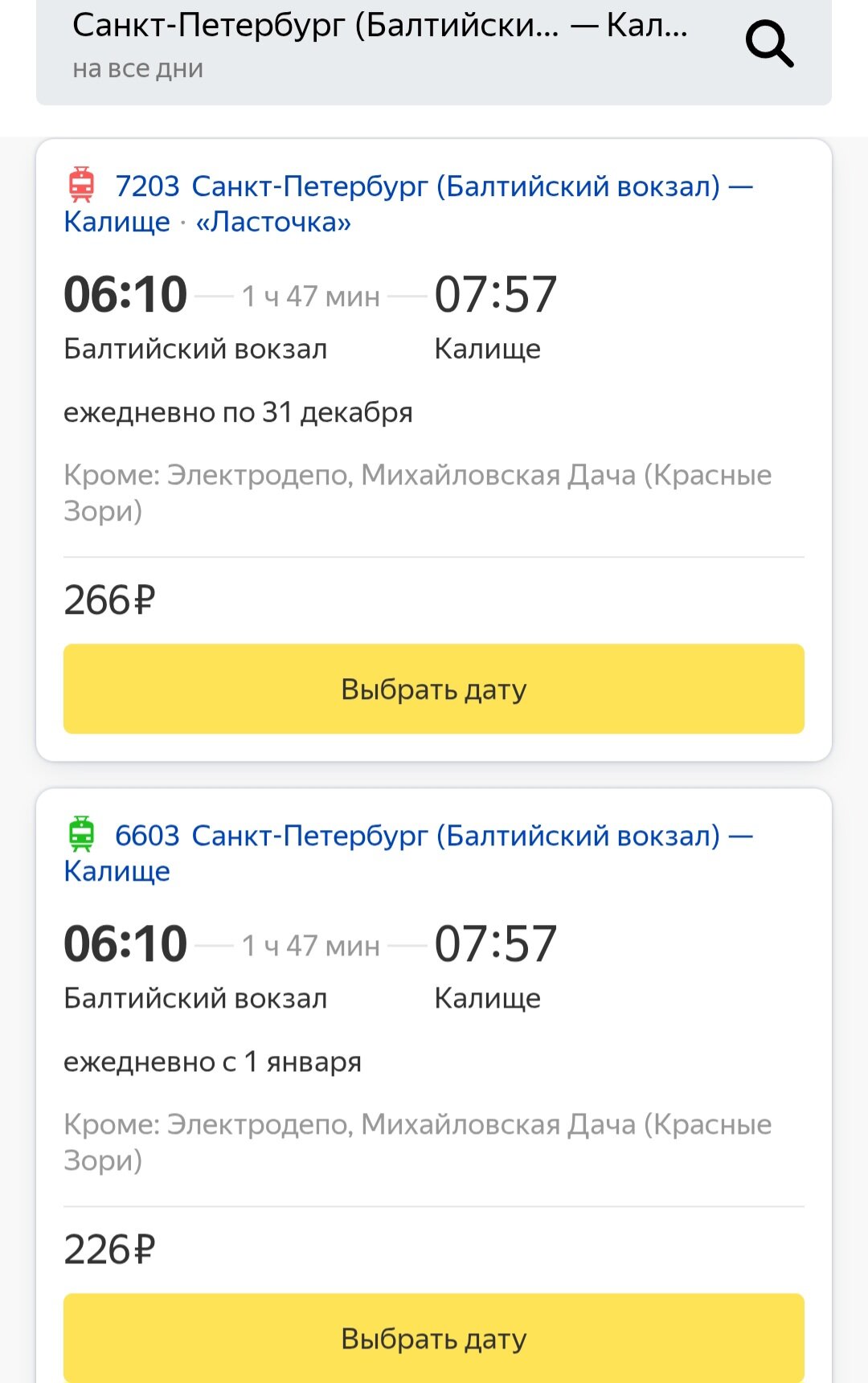
Task: Open train 7203 route link
Action: click(x=434, y=186)
